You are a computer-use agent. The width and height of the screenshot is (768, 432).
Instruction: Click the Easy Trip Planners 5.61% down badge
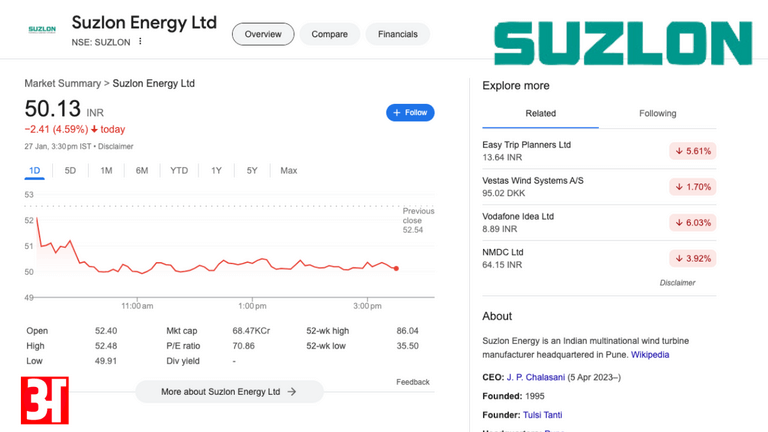click(692, 151)
